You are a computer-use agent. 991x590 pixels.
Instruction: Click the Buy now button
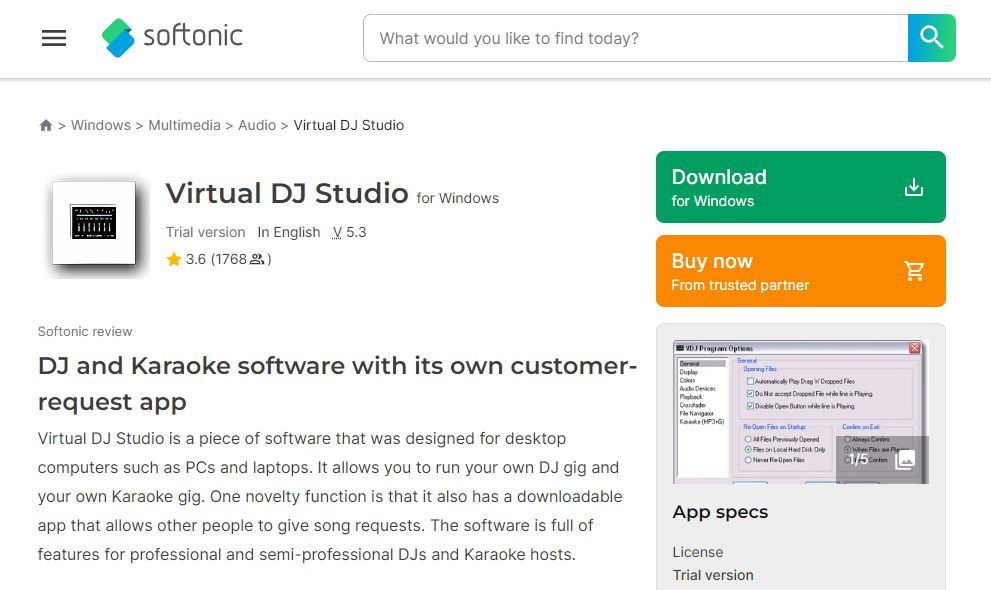coord(801,271)
